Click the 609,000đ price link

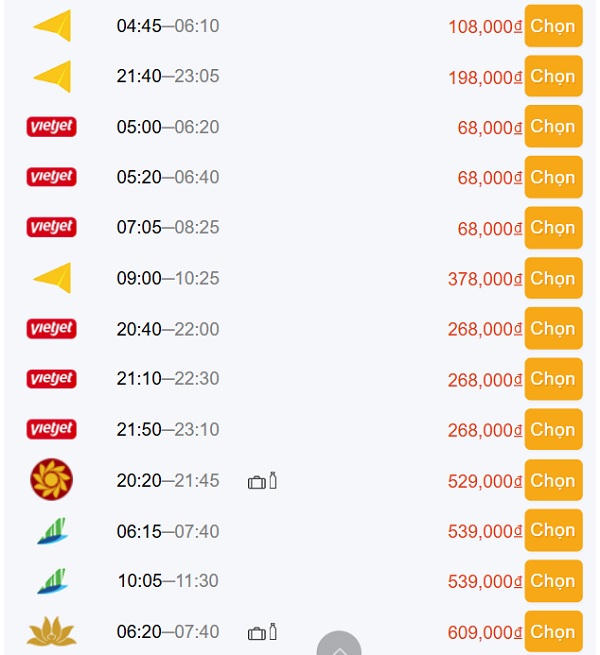pyautogui.click(x=485, y=632)
